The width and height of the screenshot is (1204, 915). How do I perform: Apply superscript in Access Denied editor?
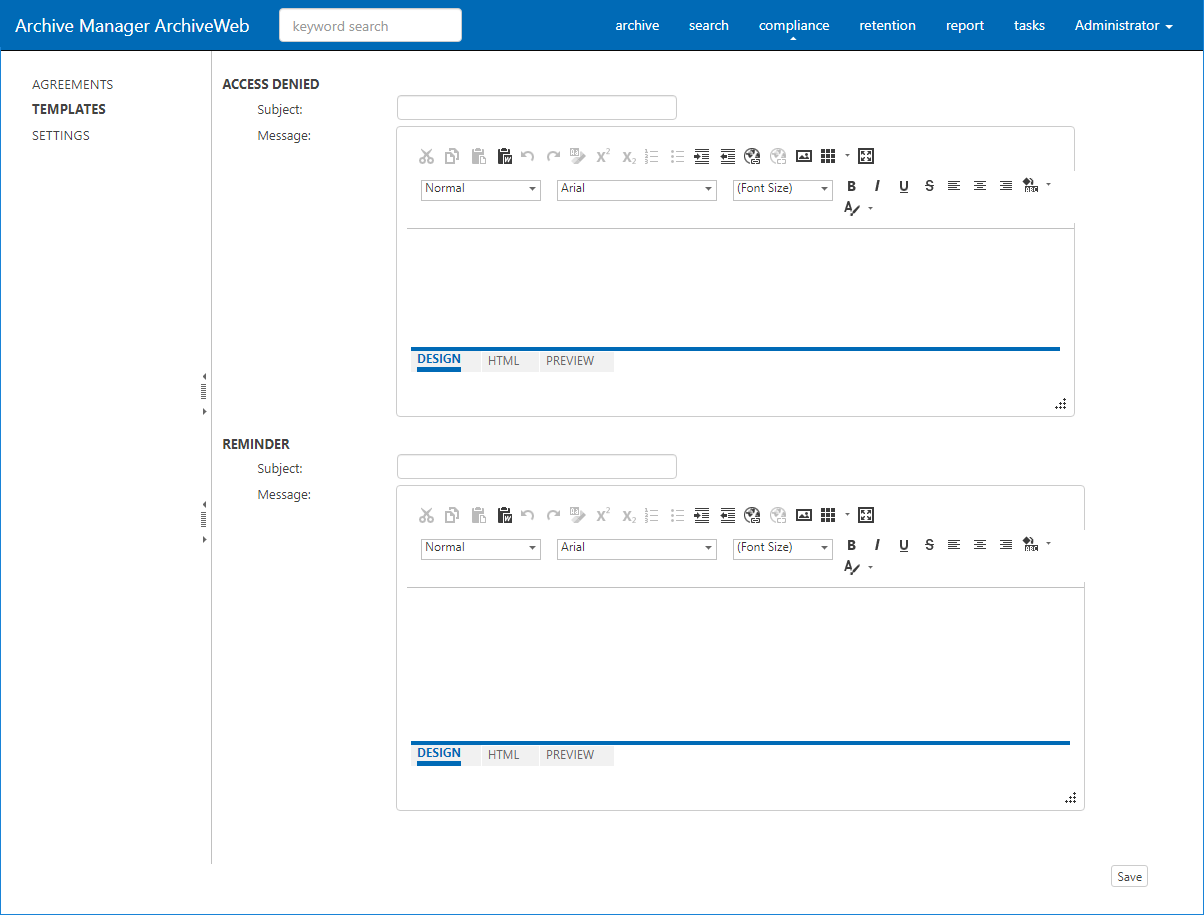pos(603,156)
